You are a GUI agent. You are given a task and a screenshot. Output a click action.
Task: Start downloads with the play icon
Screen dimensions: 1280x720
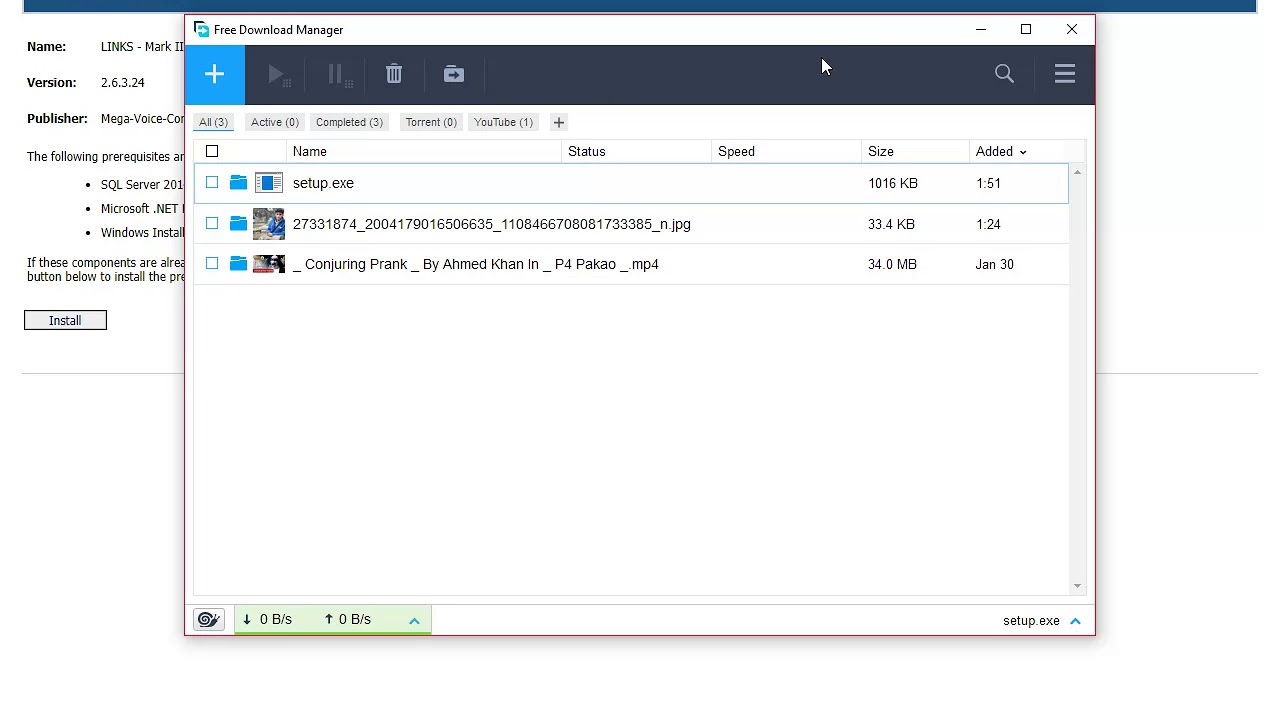tap(278, 75)
